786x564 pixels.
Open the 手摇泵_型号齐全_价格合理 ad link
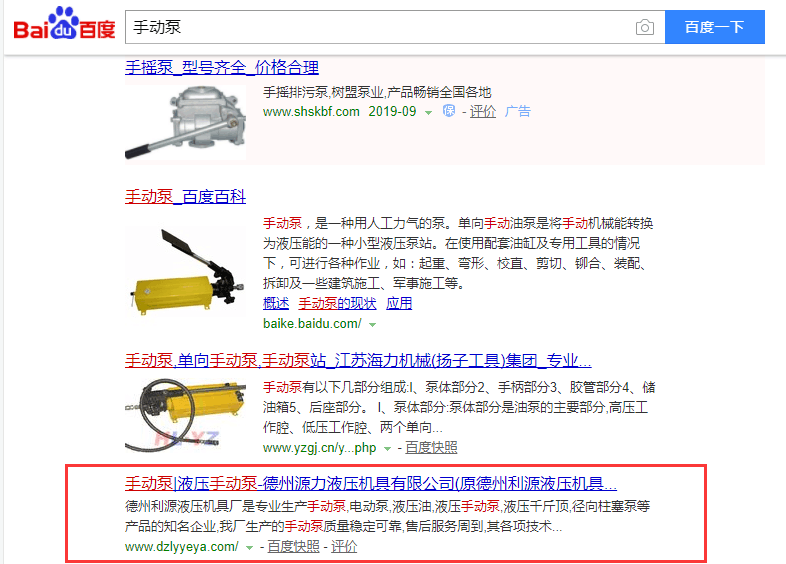(222, 67)
